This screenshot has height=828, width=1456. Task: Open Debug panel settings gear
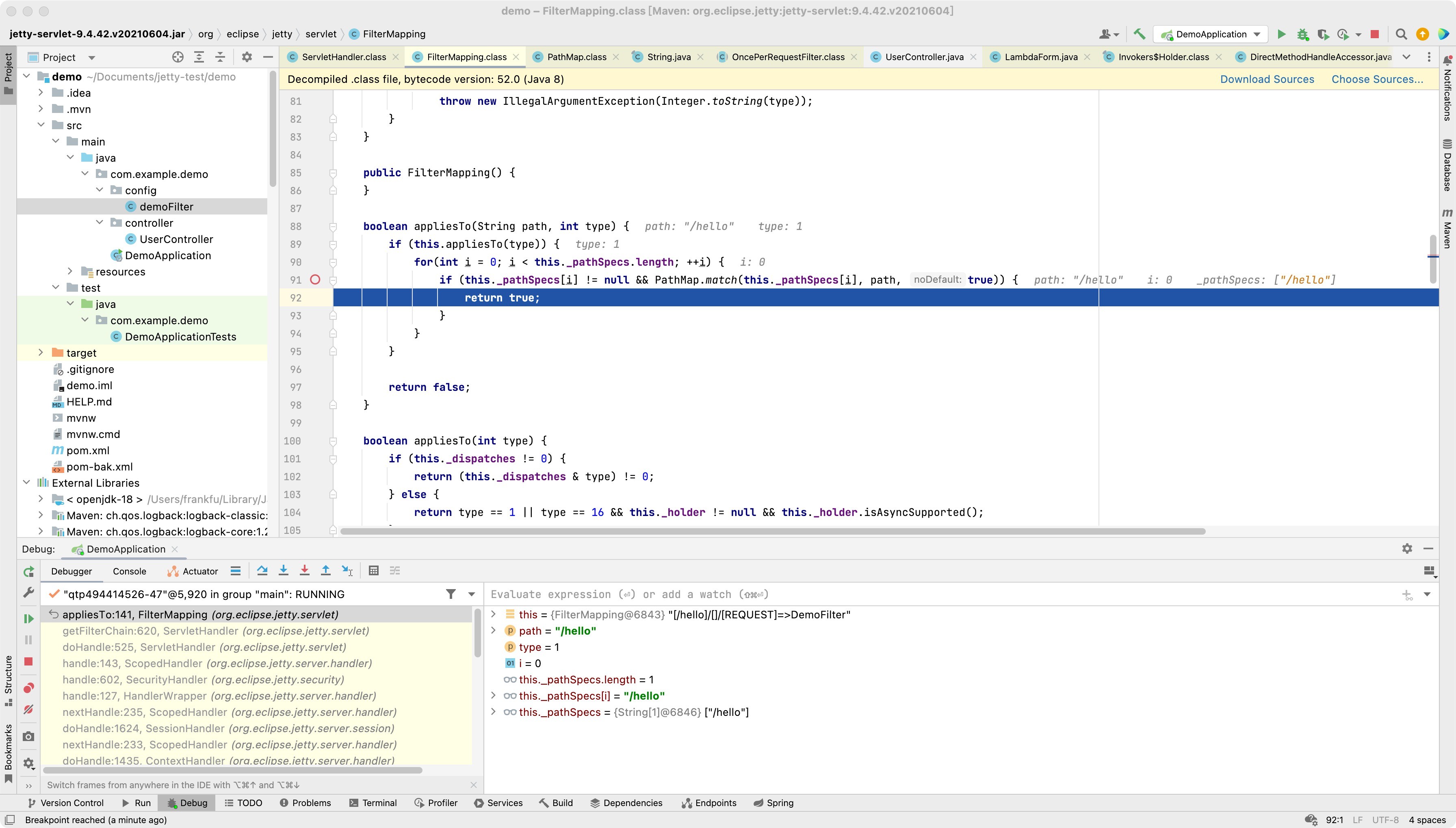click(x=1407, y=549)
